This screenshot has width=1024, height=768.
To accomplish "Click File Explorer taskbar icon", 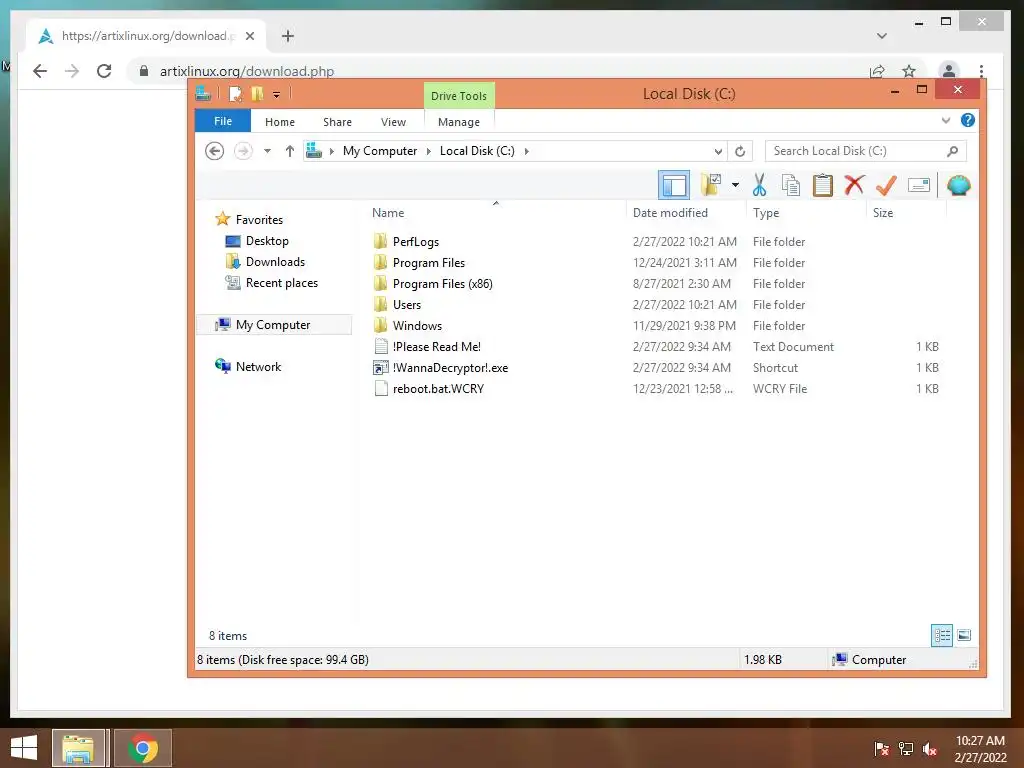I will (78, 748).
